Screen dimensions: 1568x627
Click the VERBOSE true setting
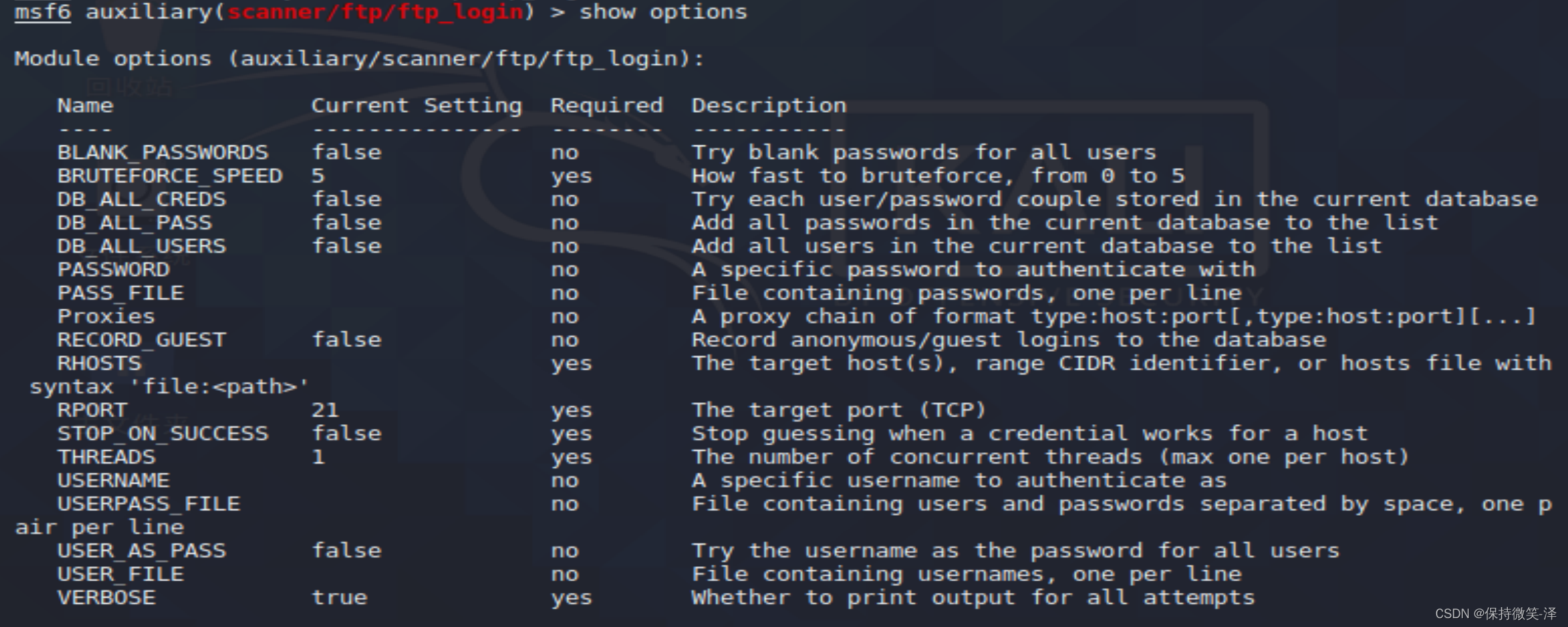[x=339, y=598]
